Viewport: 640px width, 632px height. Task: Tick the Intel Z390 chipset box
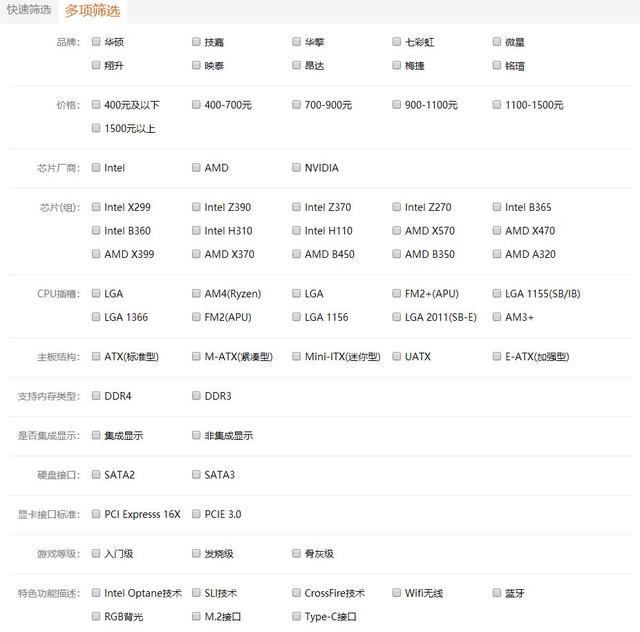pyautogui.click(x=196, y=207)
